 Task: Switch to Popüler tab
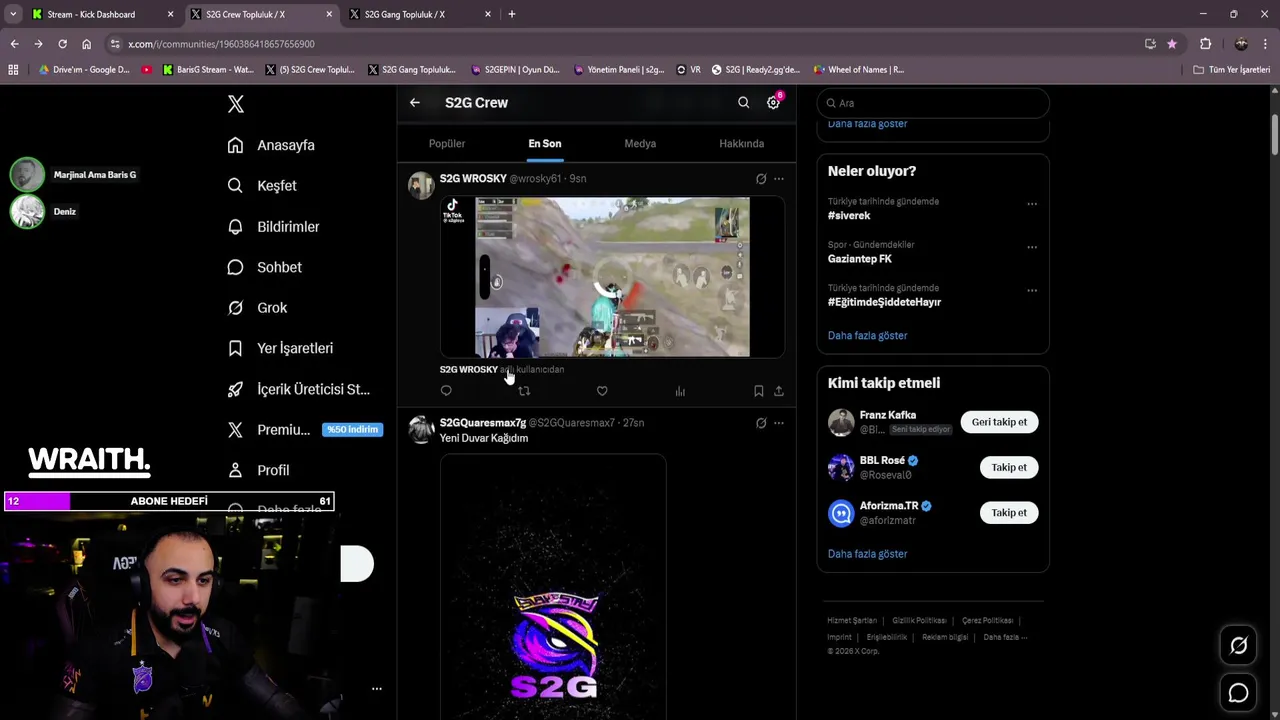pyautogui.click(x=447, y=143)
